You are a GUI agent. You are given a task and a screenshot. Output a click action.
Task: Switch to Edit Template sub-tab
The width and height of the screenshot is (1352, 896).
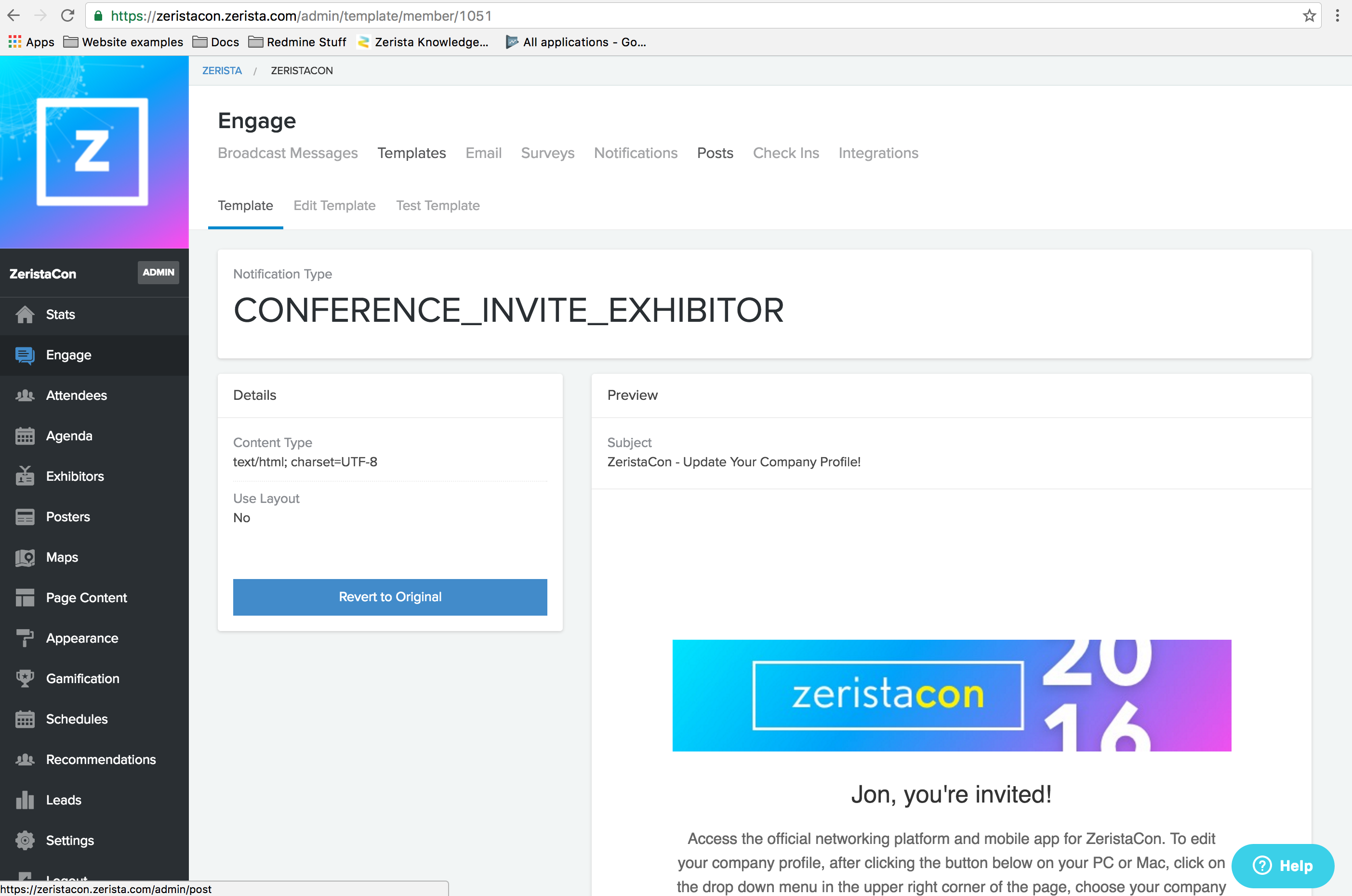click(334, 206)
